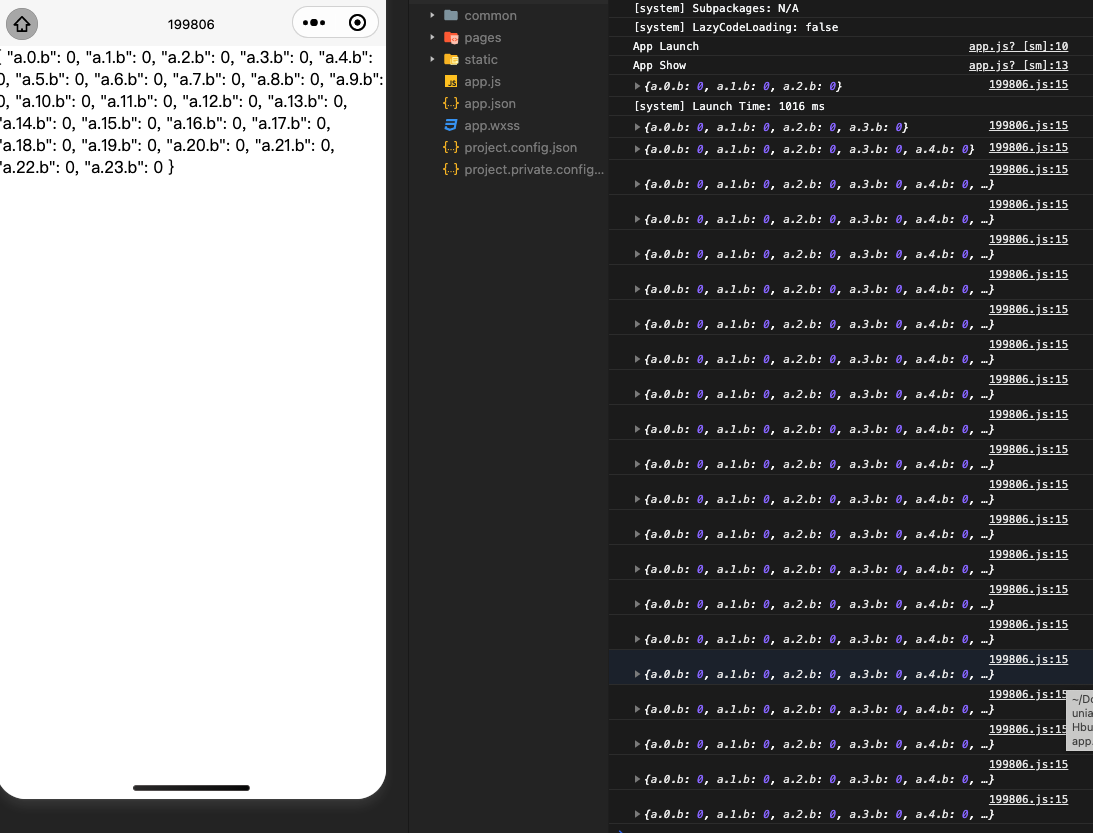
Task: Expand the logged object ending with a.3.b
Action: point(638,127)
